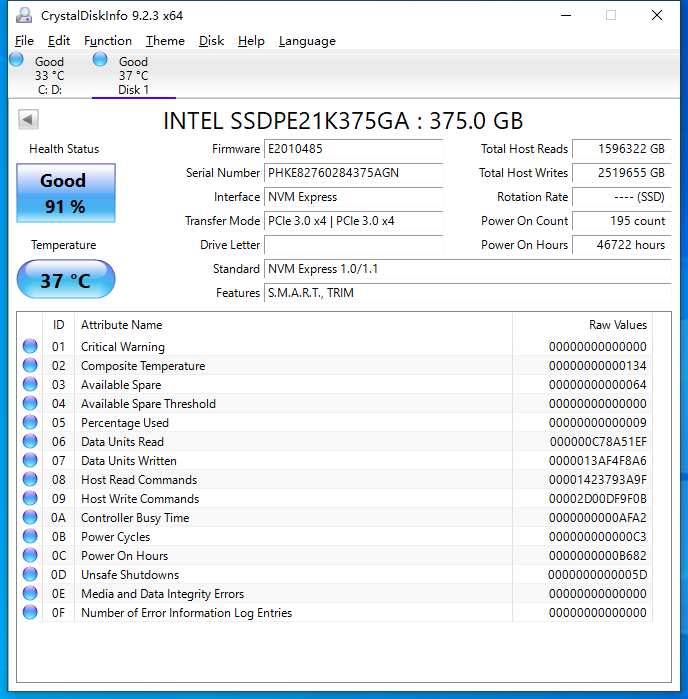688x699 pixels.
Task: Click Total Host Writes value 2519655 GB
Action: tap(622, 173)
